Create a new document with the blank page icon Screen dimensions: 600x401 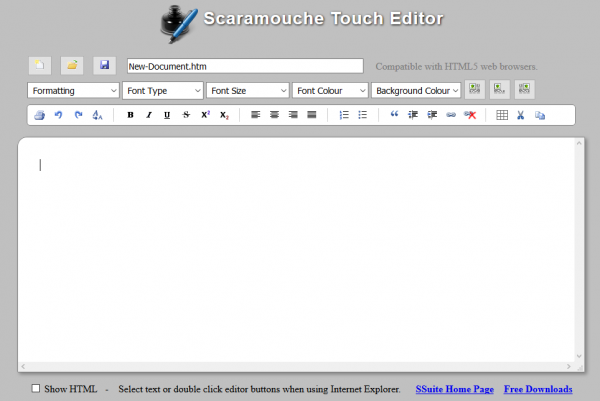click(x=40, y=65)
